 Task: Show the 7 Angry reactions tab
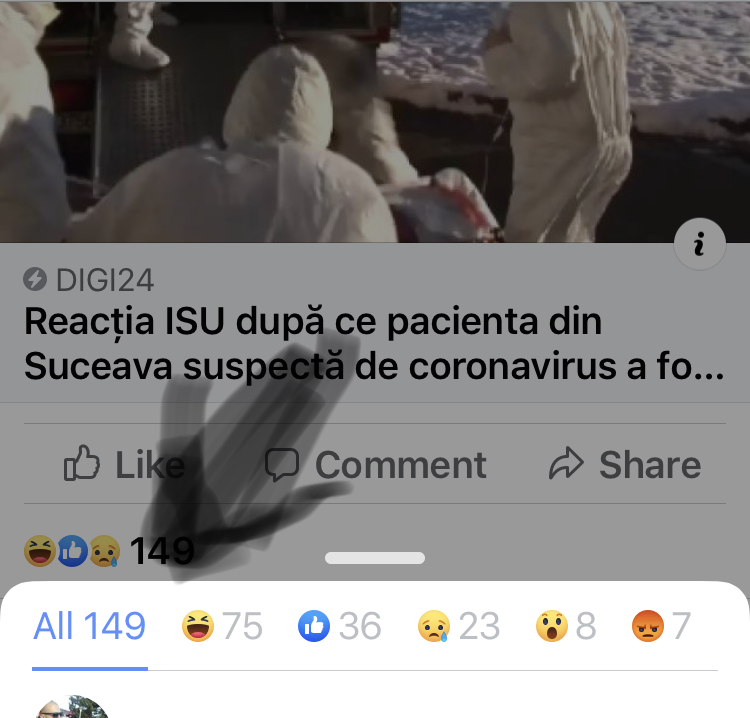click(x=662, y=626)
